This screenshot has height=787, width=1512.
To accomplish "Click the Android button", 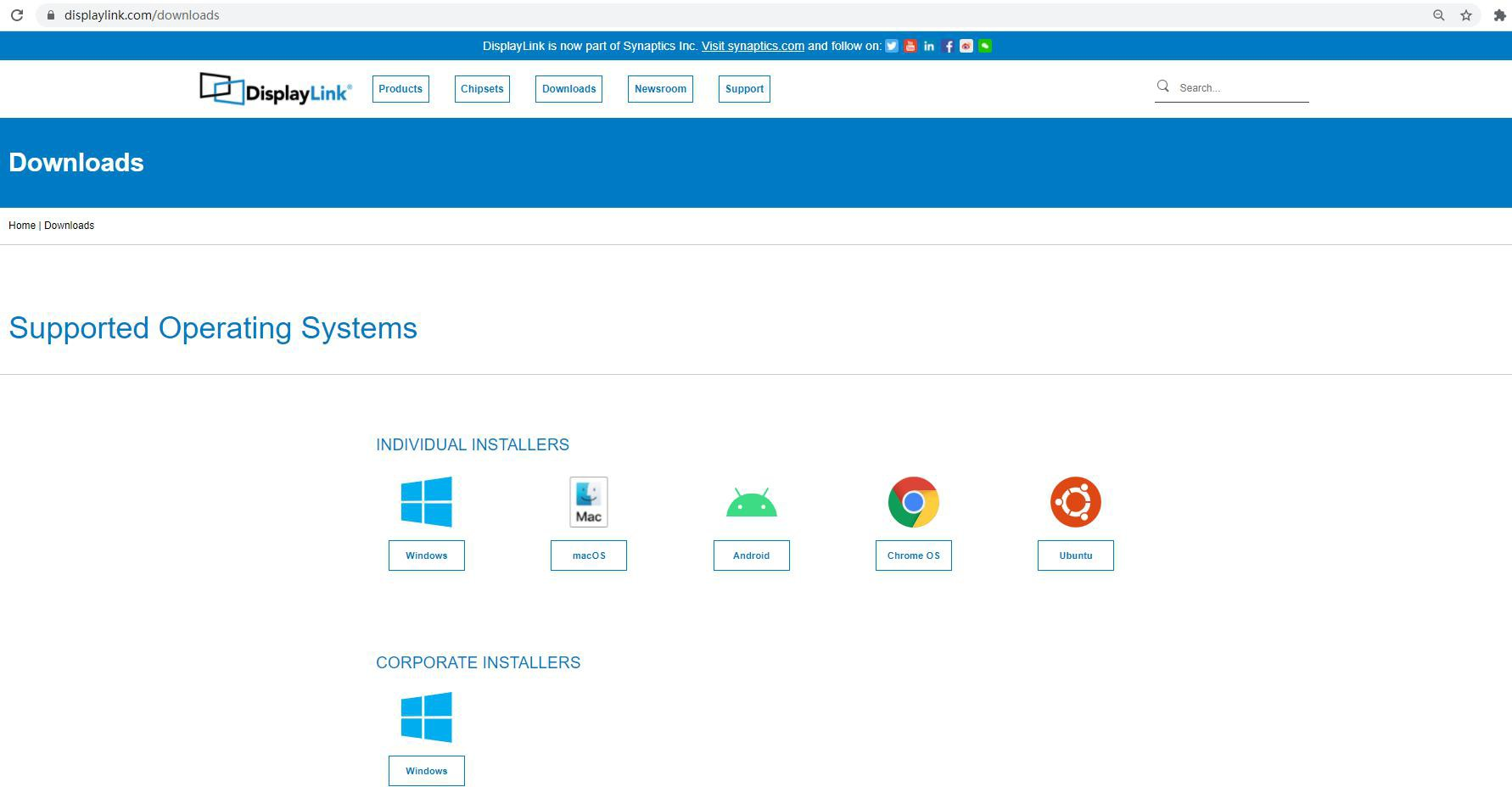I will coord(752,555).
